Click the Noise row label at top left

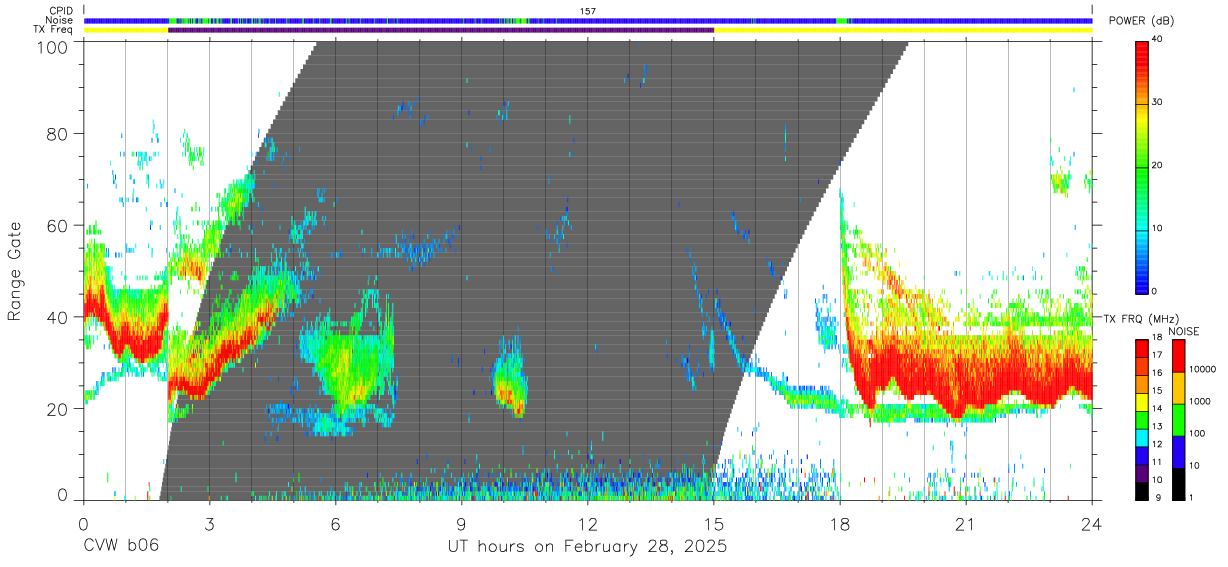(60, 20)
